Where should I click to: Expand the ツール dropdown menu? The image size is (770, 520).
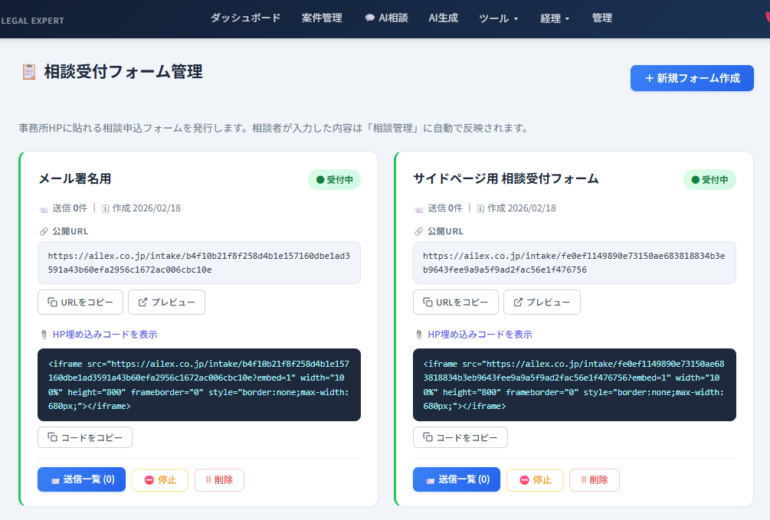(498, 18)
